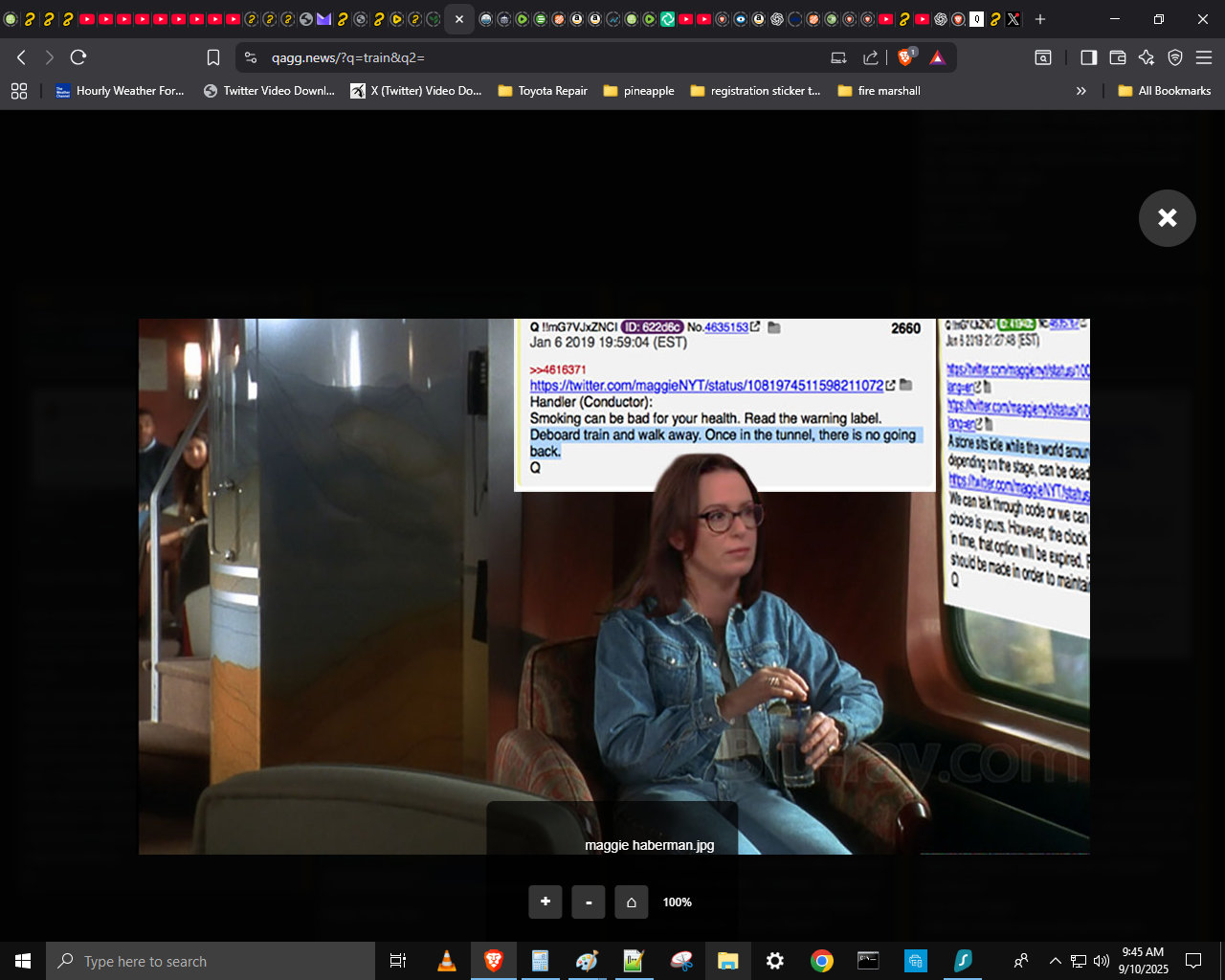Open Brave VPN shield icon
The width and height of the screenshot is (1225, 980).
(1175, 57)
